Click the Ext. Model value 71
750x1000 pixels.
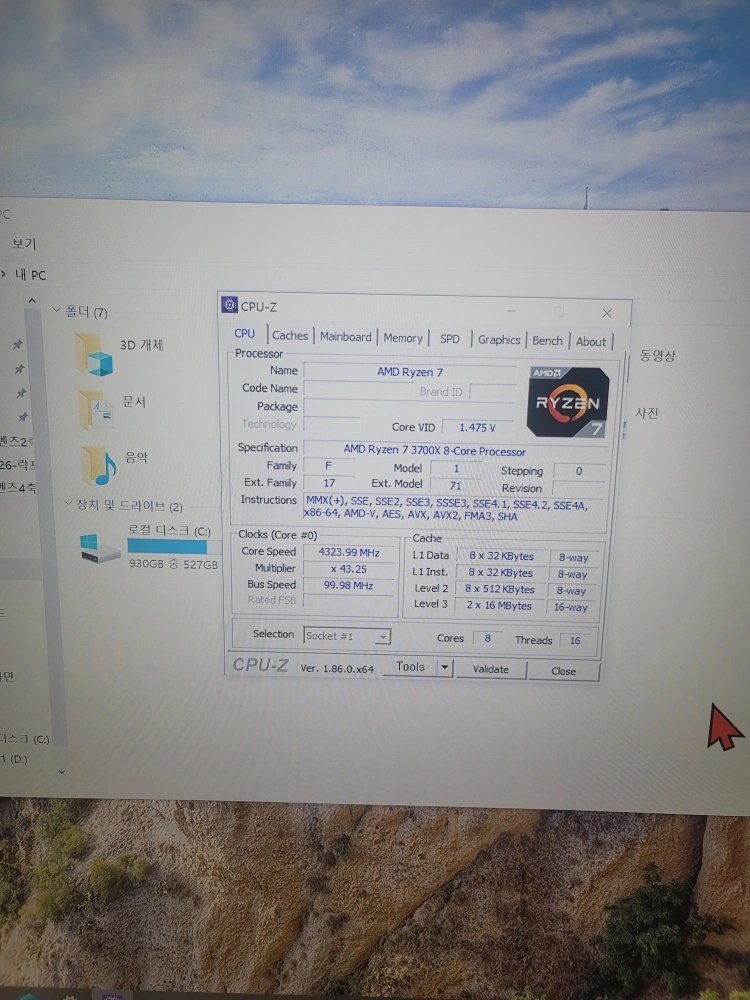click(455, 485)
